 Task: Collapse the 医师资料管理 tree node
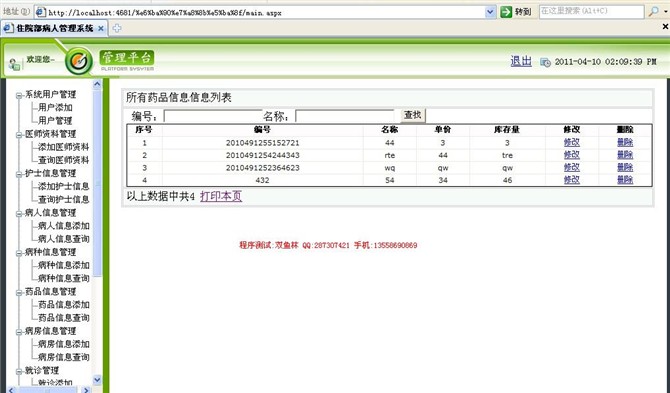pyautogui.click(x=19, y=135)
